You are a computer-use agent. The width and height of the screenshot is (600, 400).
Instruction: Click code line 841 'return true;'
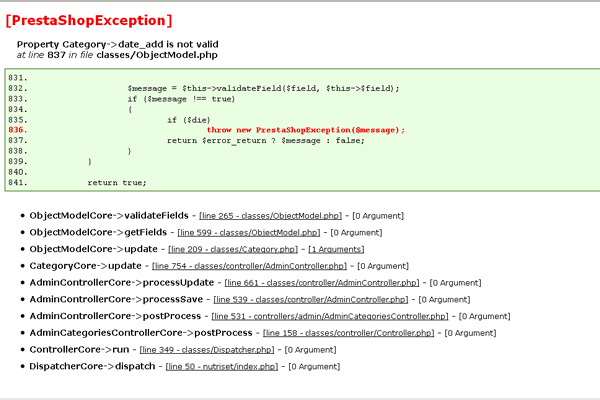pos(117,183)
